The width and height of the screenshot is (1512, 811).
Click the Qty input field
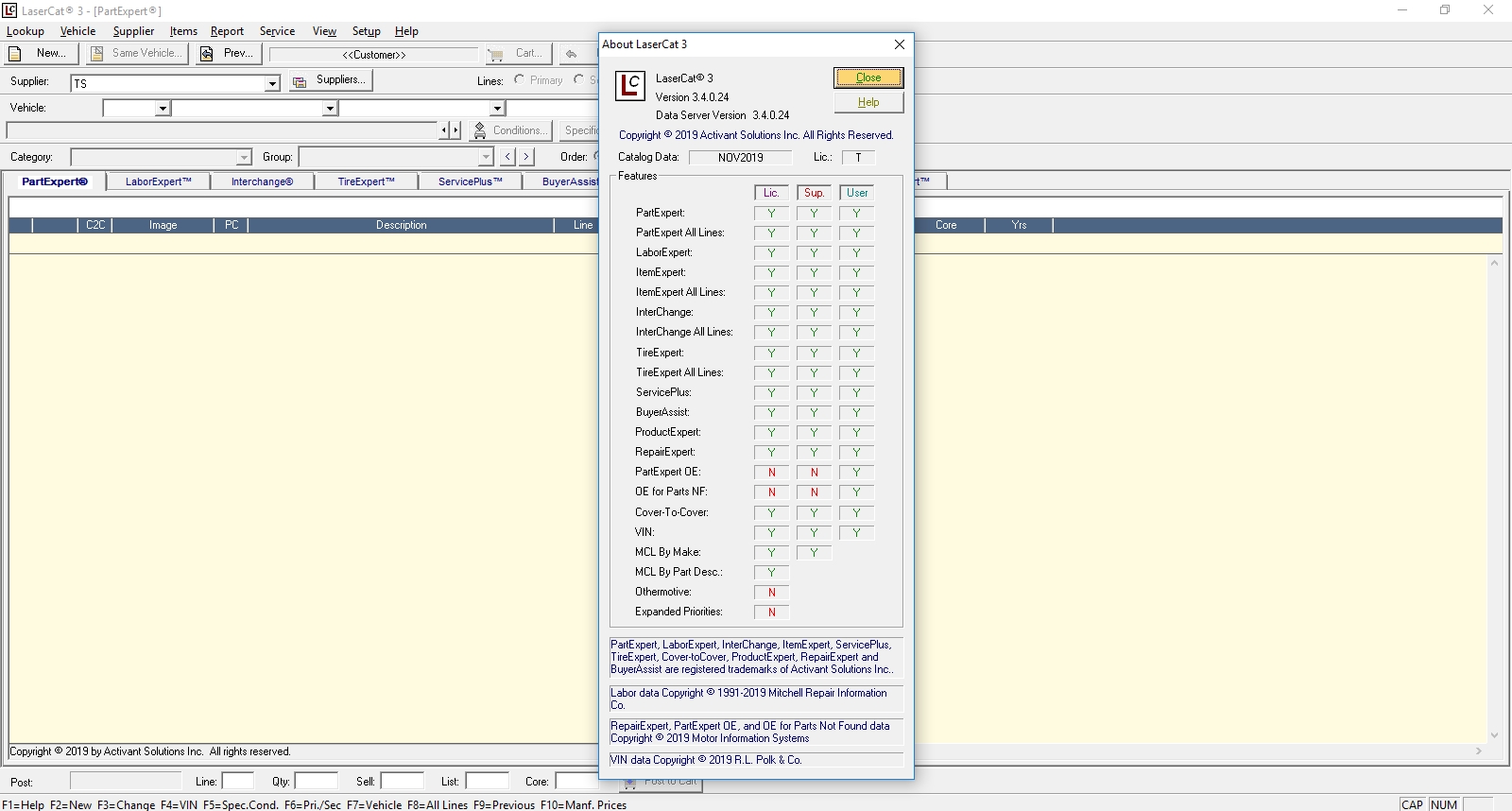click(x=316, y=781)
